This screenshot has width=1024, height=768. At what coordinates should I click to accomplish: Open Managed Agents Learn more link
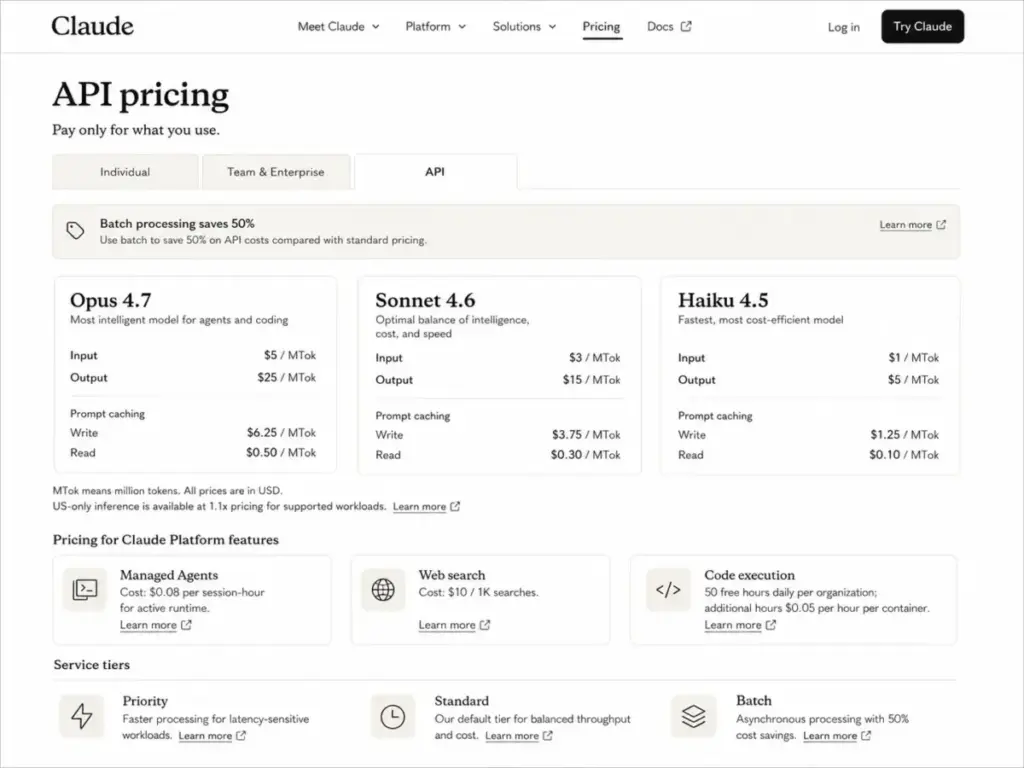(148, 625)
